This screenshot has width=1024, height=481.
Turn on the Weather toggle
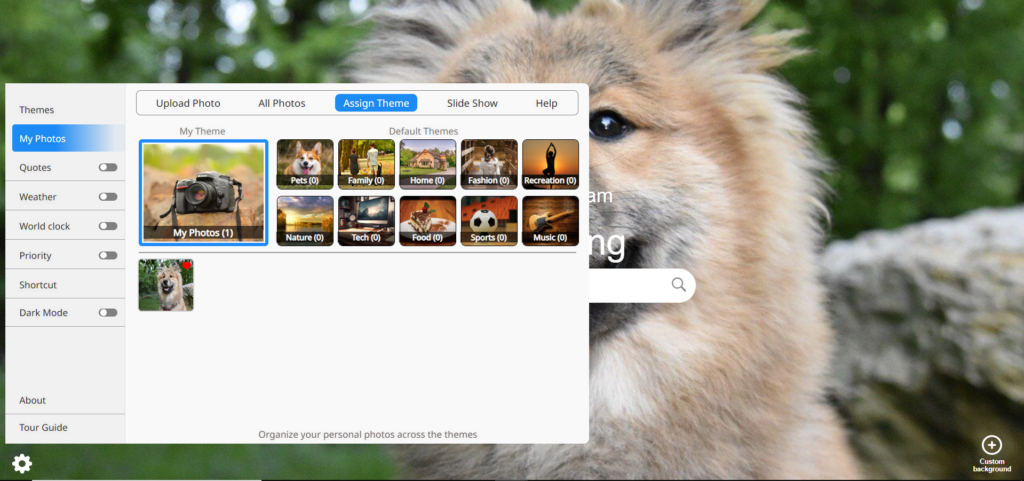click(x=107, y=197)
